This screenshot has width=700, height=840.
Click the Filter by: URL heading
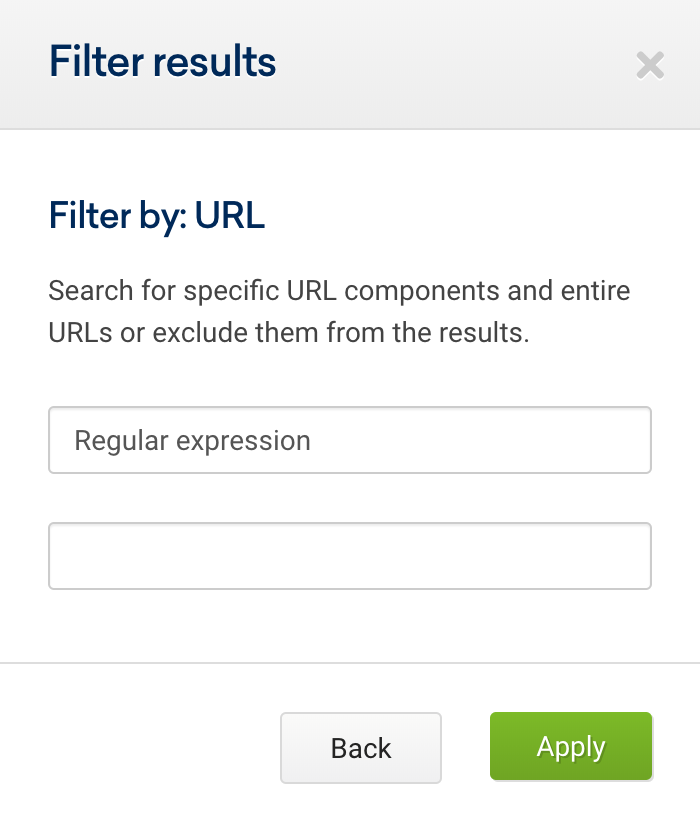coord(156,215)
